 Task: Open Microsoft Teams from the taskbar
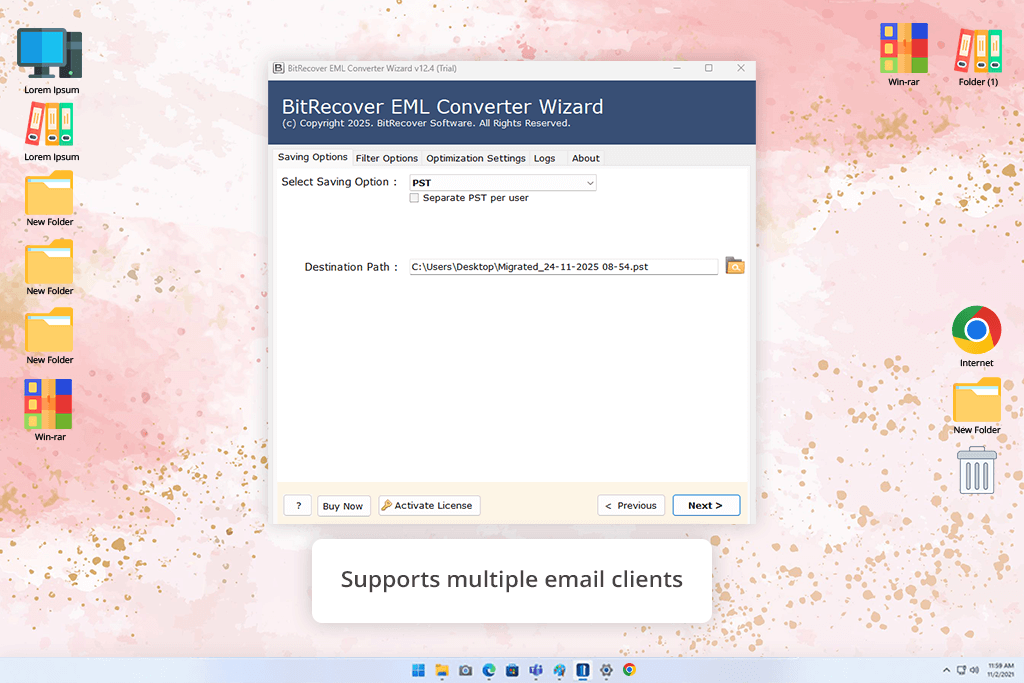coord(536,670)
